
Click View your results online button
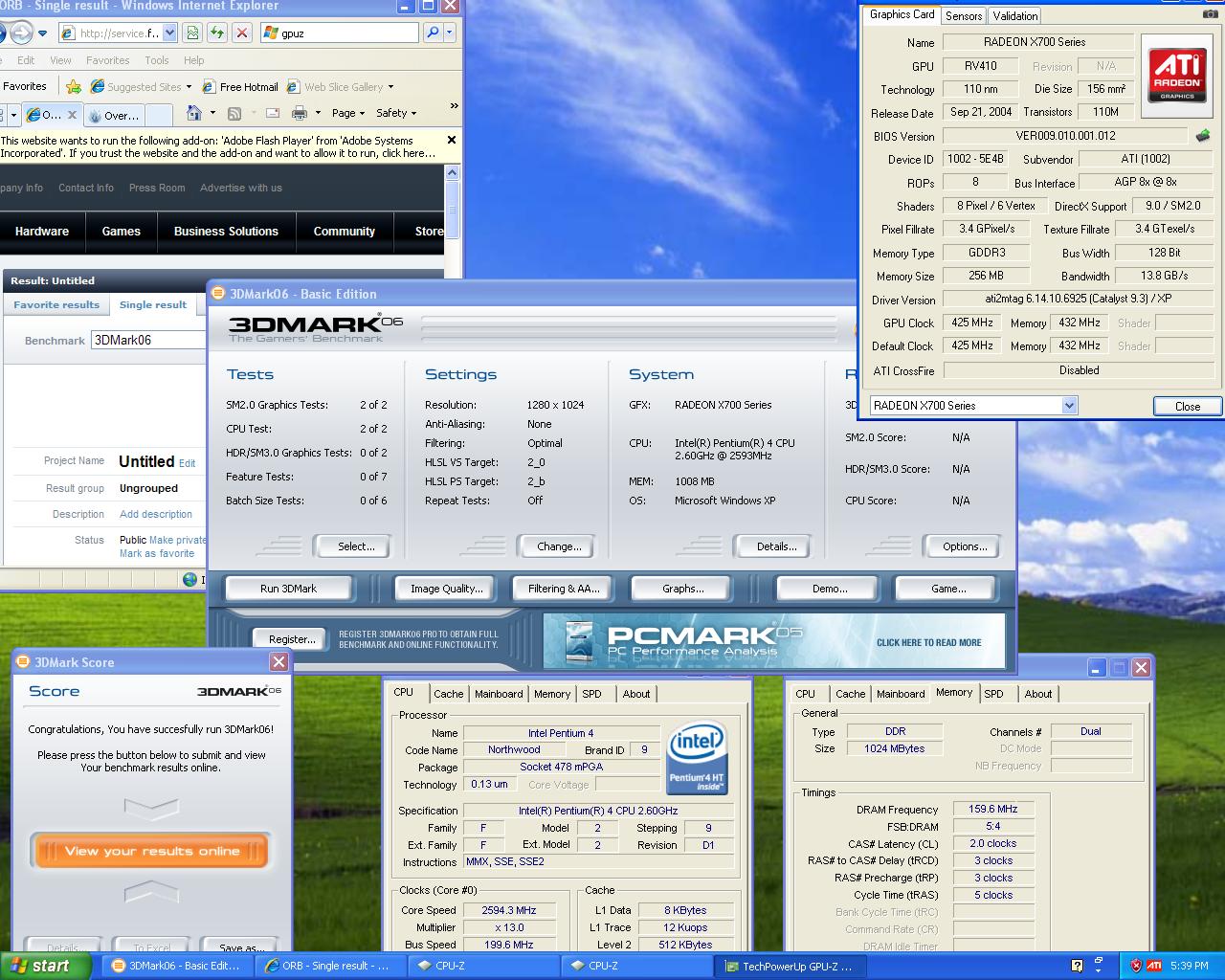(151, 851)
